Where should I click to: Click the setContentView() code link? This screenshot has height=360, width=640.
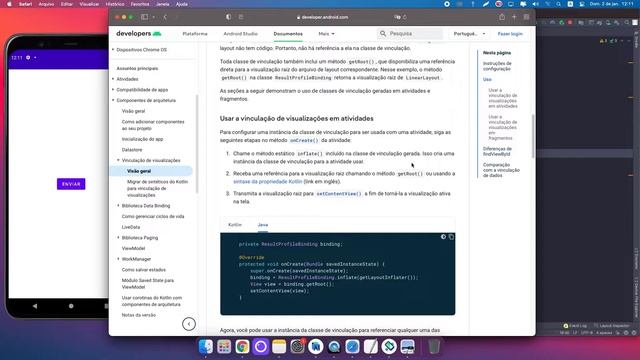click(x=339, y=194)
